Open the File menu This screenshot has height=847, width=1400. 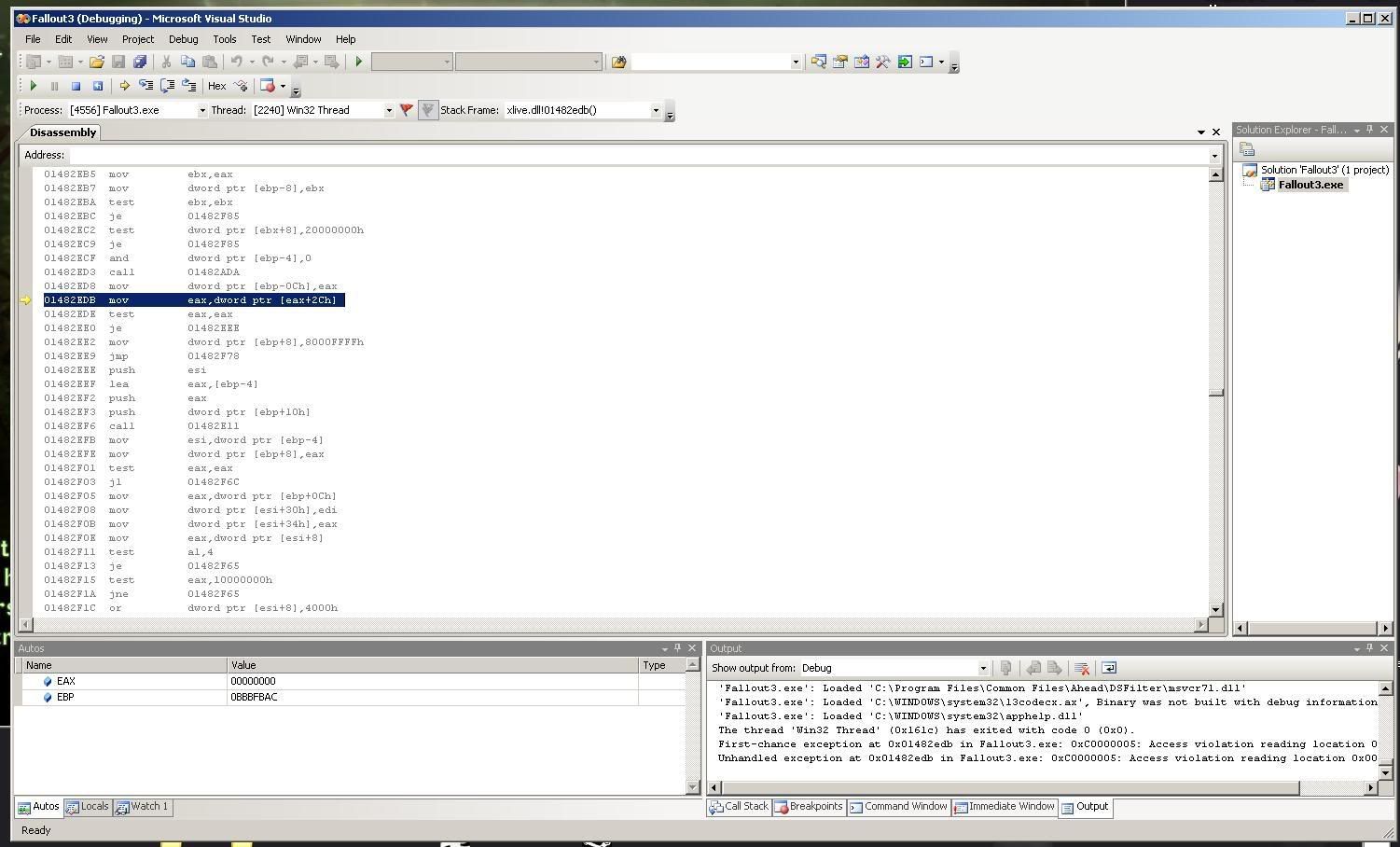(33, 39)
